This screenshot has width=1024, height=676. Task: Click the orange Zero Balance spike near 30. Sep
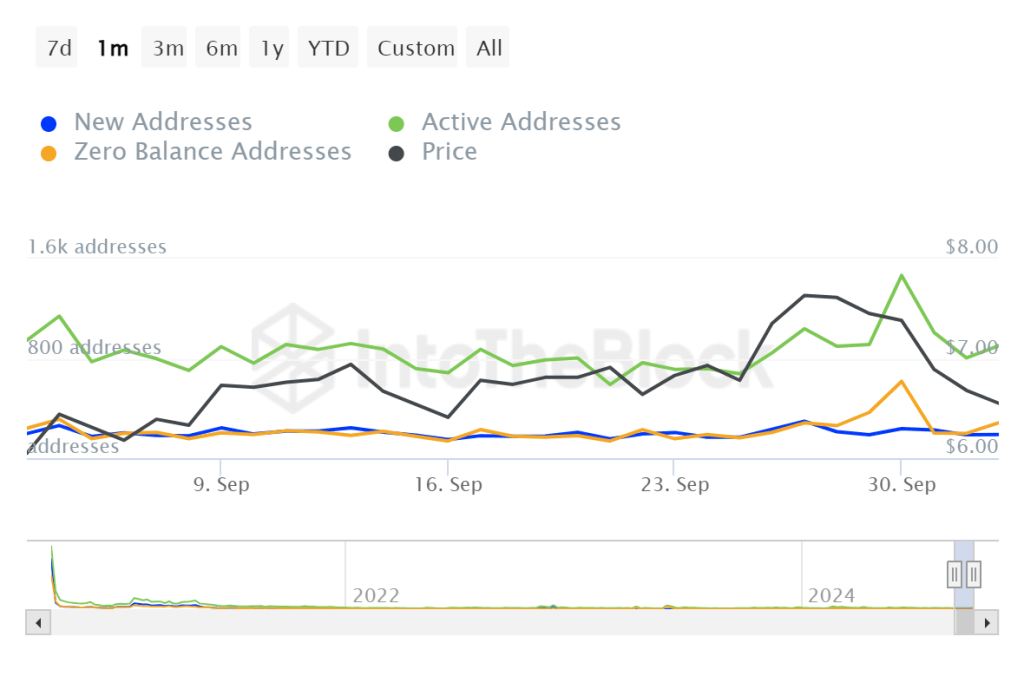pos(902,381)
